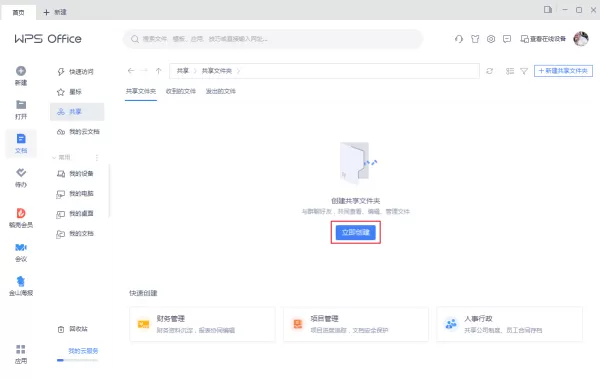The image size is (600, 379).
Task: Open the 金山海报 poster icon
Action: 21,281
